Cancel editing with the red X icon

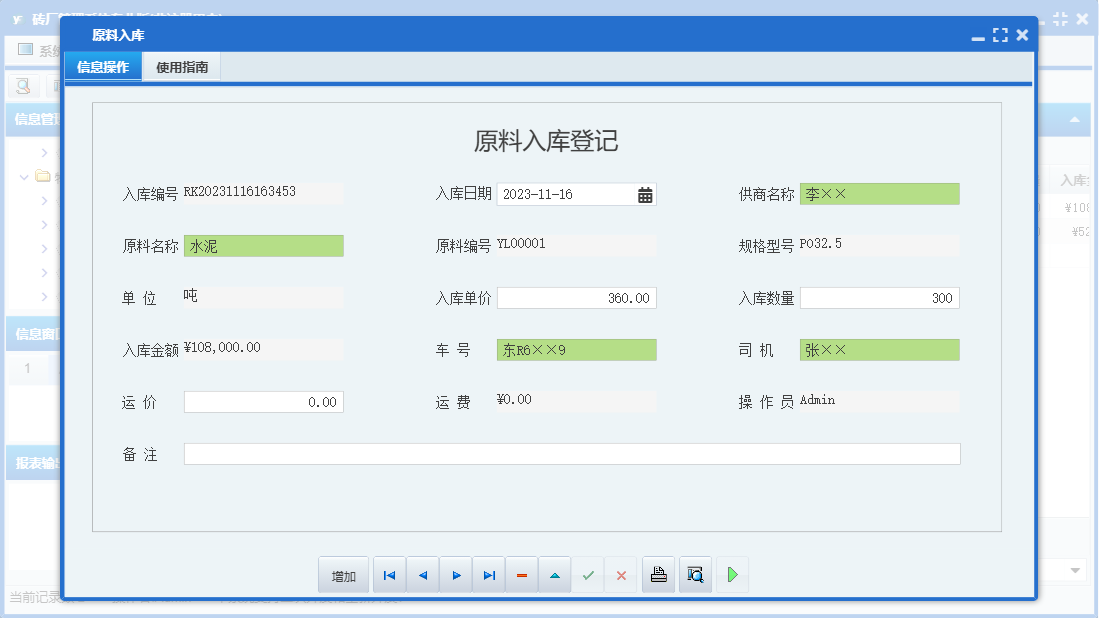pos(622,575)
